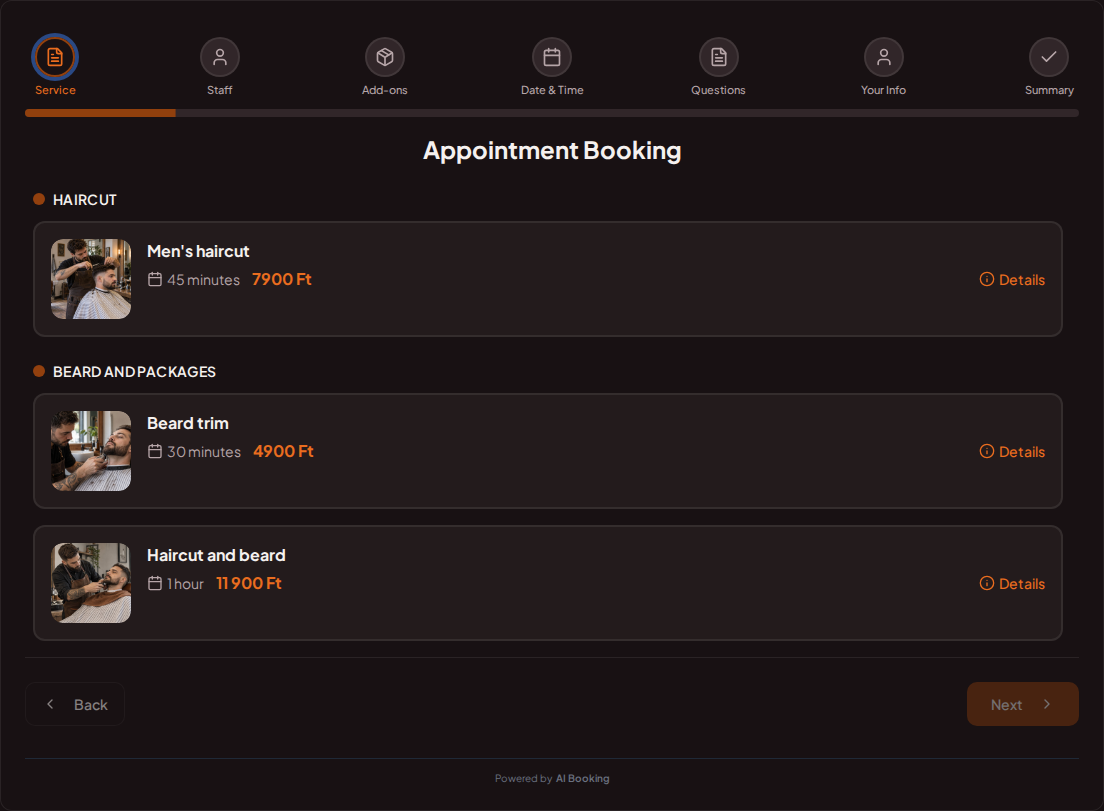This screenshot has height=811, width=1104.
Task: Click the Back button left chevron
Action: [x=50, y=704]
